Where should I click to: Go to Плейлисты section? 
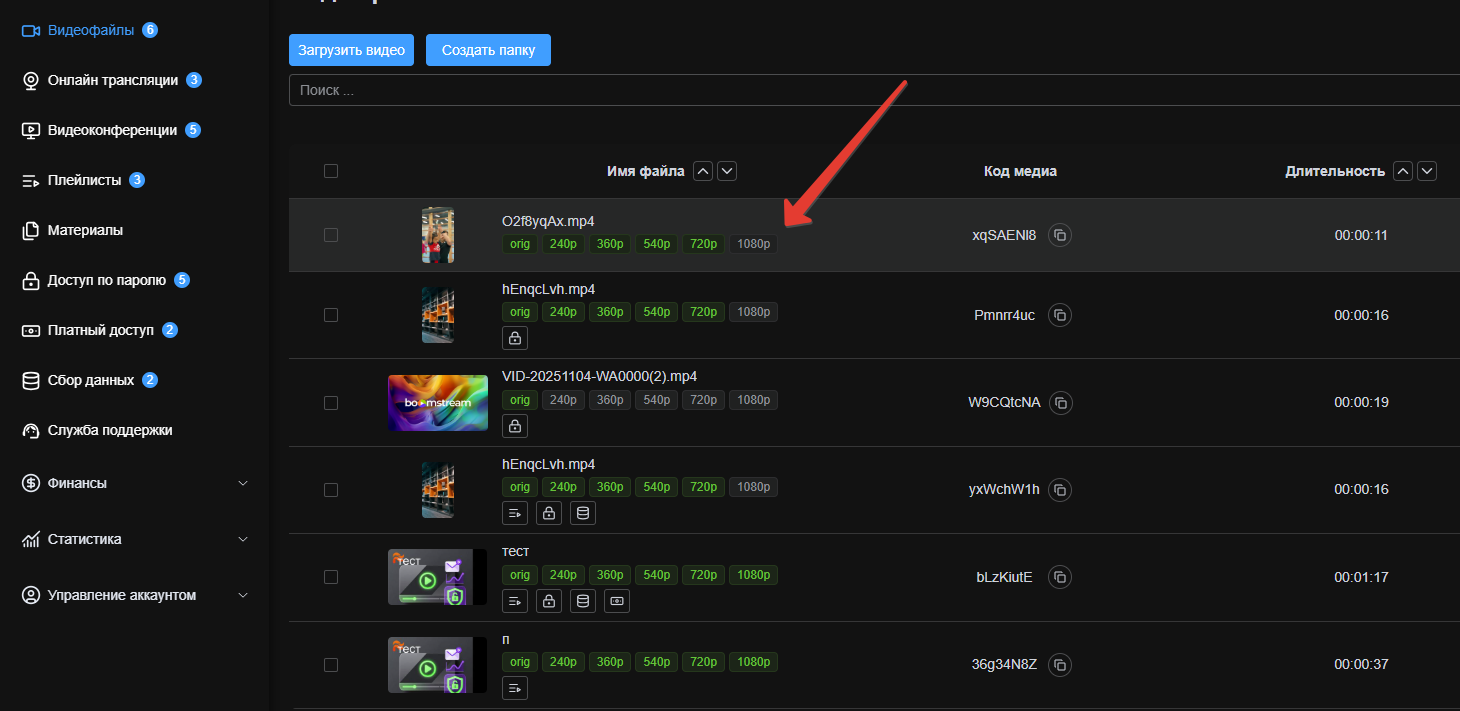coord(84,180)
